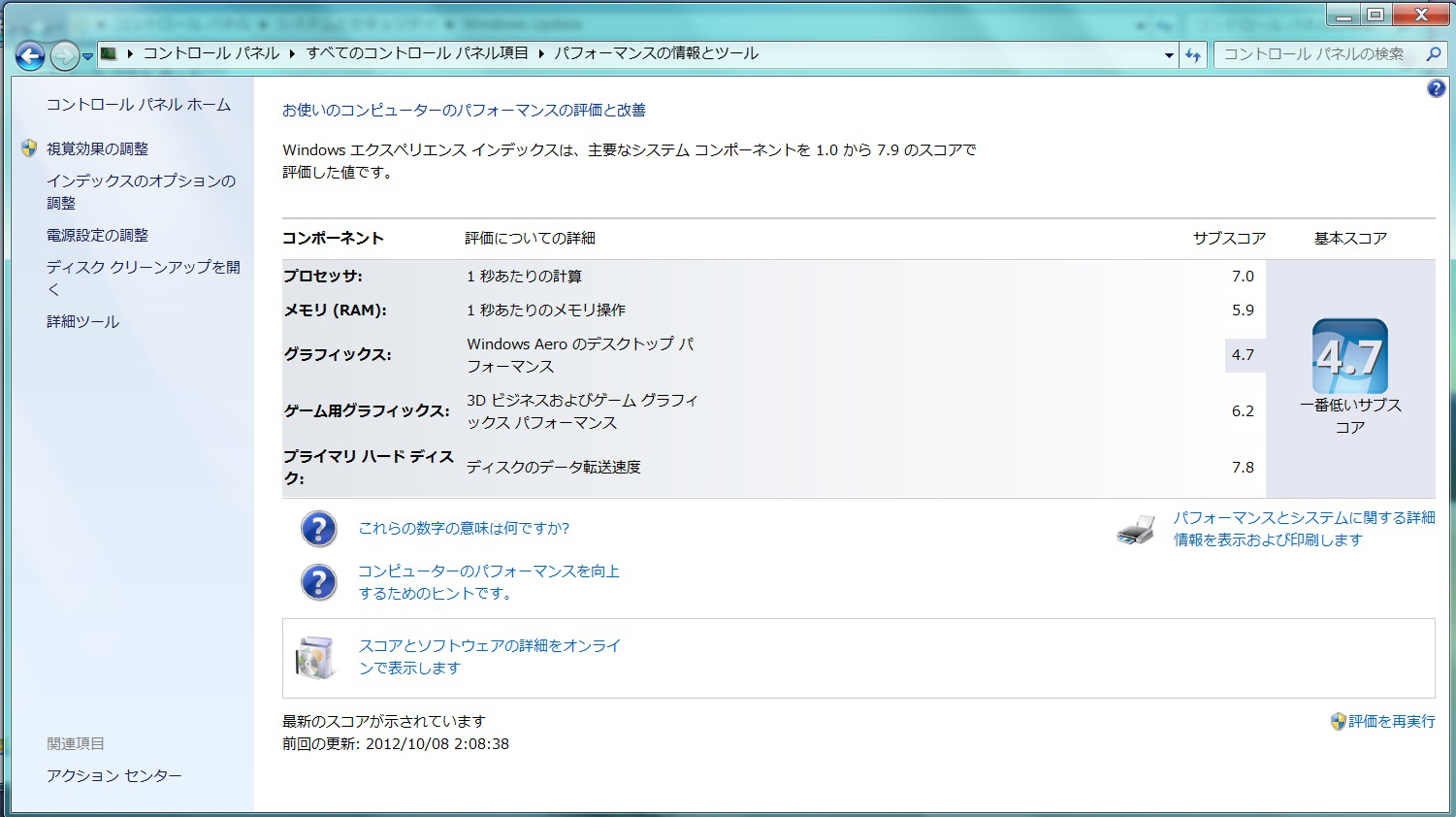1456x817 pixels.
Task: Open インデックスのオプションの調整 link
Action: click(x=142, y=192)
